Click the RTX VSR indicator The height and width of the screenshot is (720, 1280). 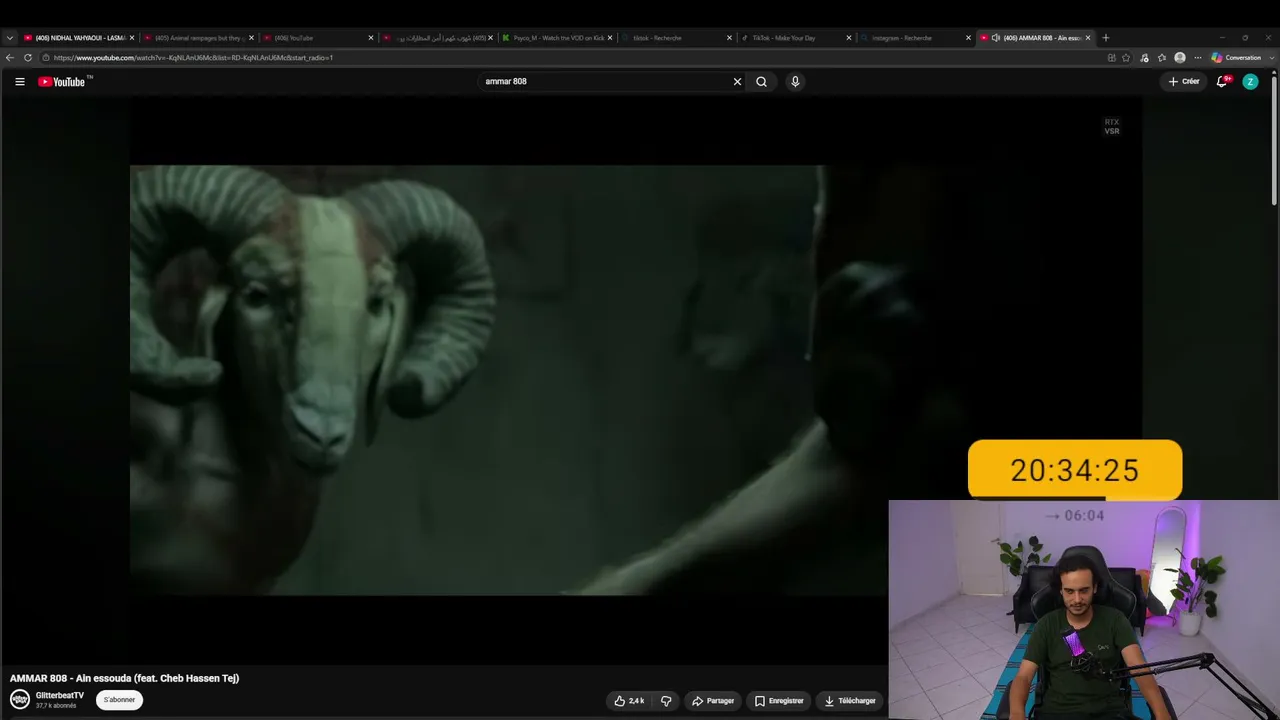[1112, 127]
